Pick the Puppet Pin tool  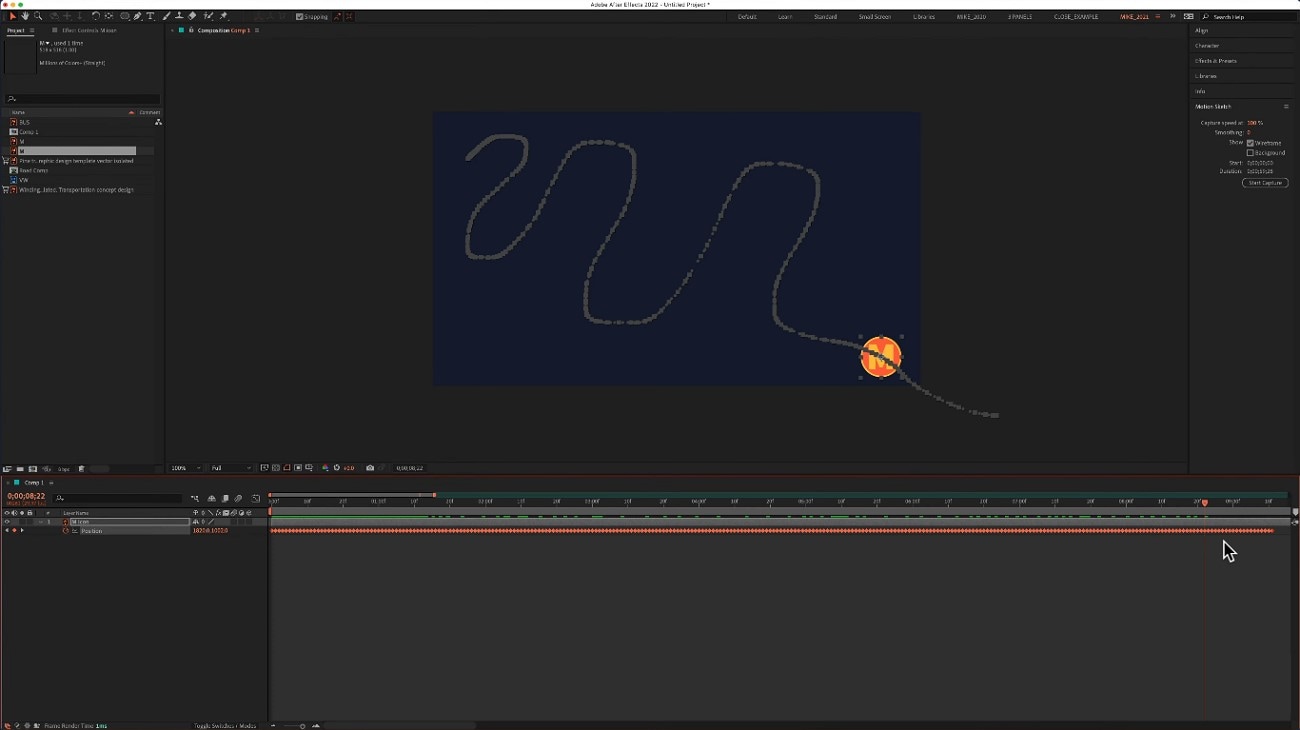[224, 16]
